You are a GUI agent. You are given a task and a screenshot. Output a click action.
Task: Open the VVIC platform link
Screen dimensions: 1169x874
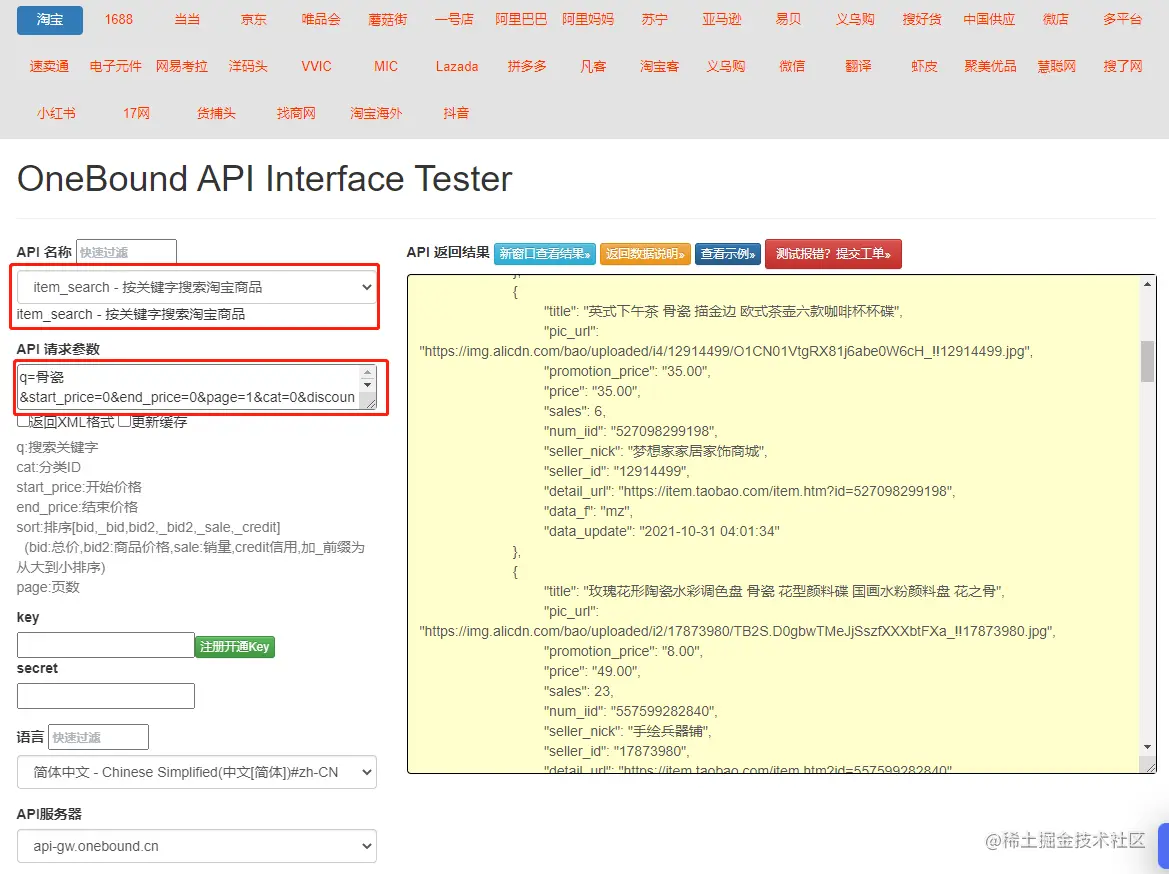tap(316, 66)
